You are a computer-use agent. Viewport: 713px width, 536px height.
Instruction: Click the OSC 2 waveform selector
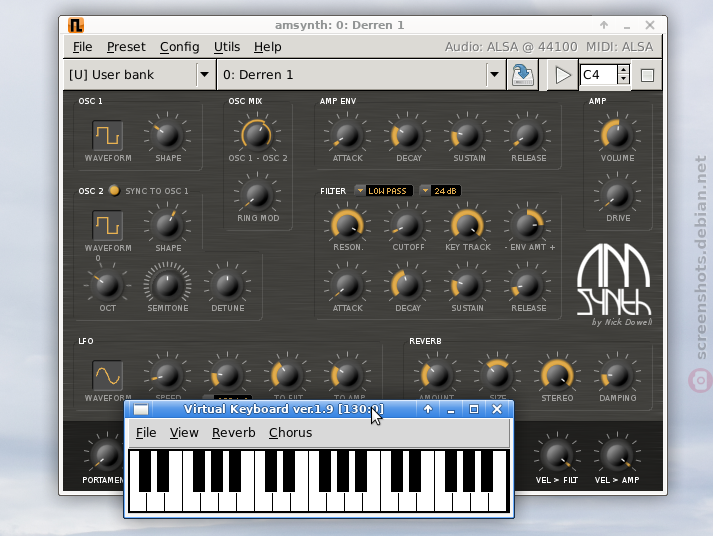click(x=108, y=225)
